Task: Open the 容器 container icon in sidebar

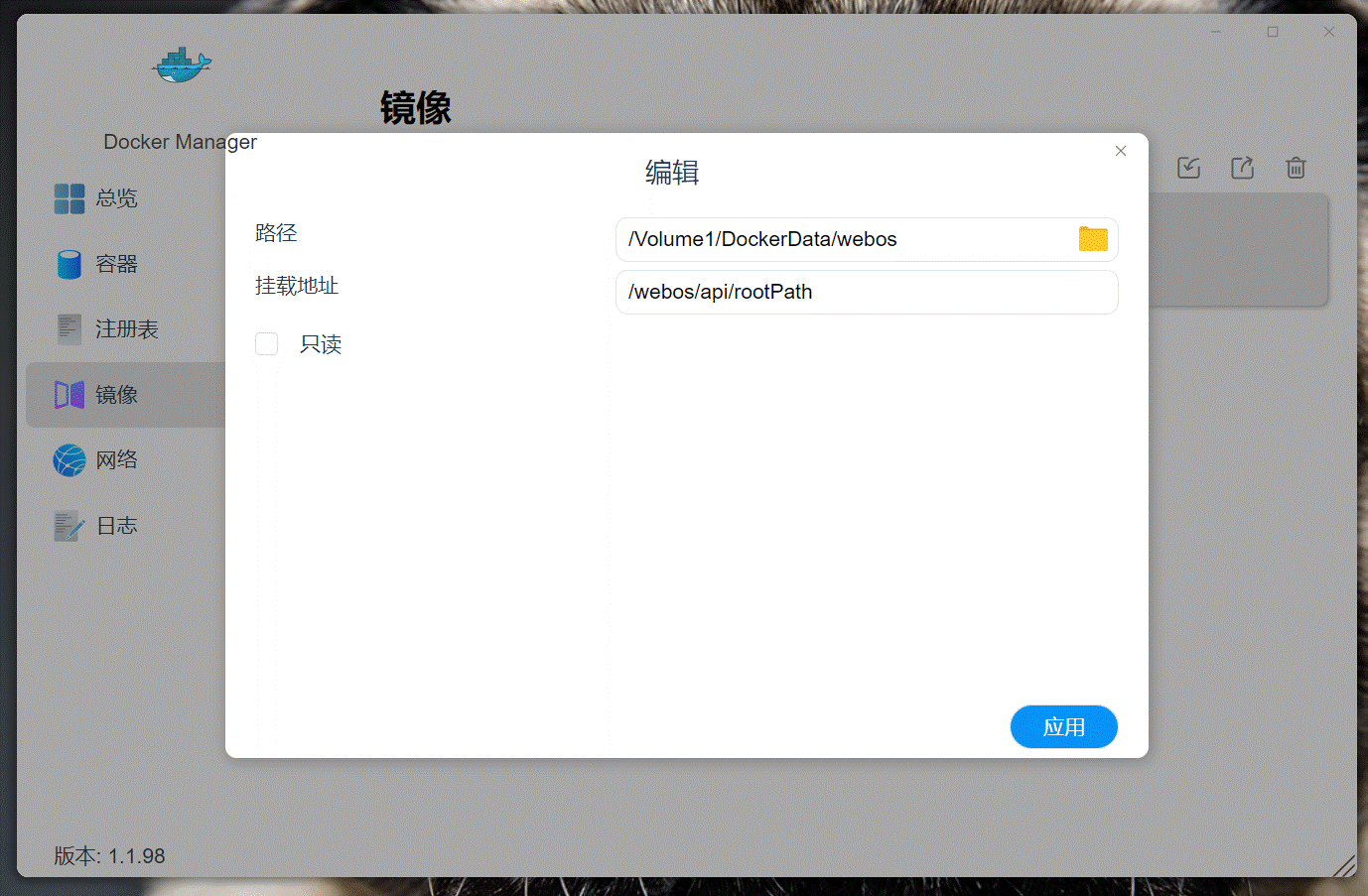Action: click(x=69, y=264)
